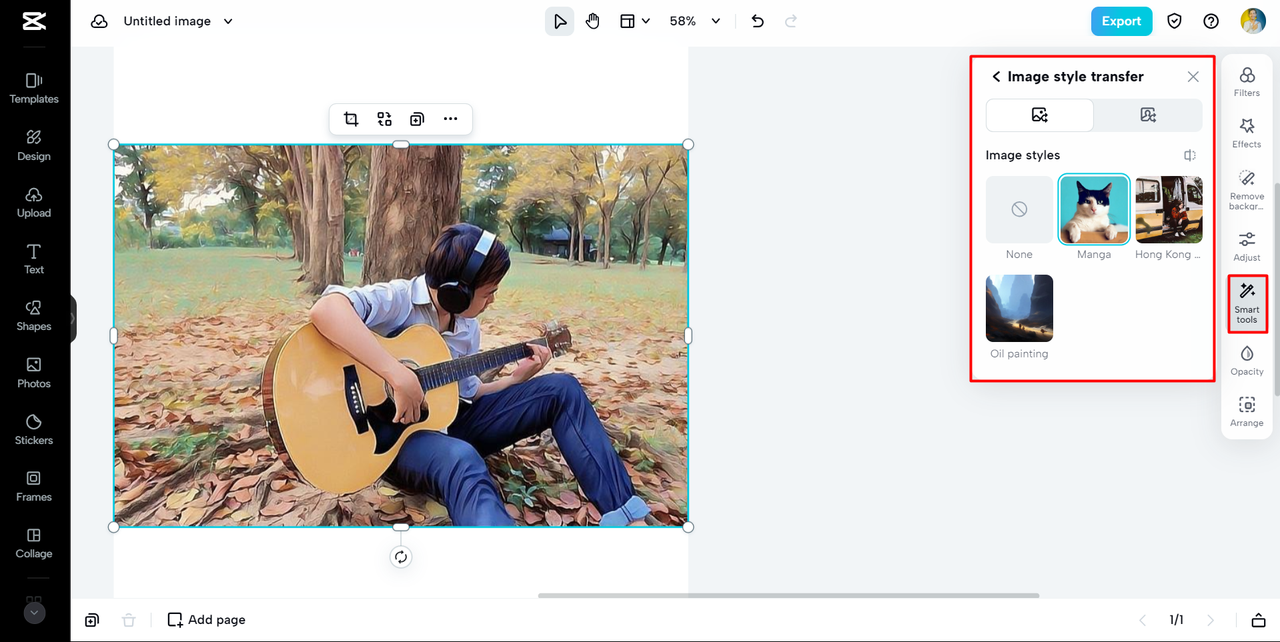Screen dimensions: 1280x642
Task: Collapse the left side panel handle
Action: click(73, 319)
